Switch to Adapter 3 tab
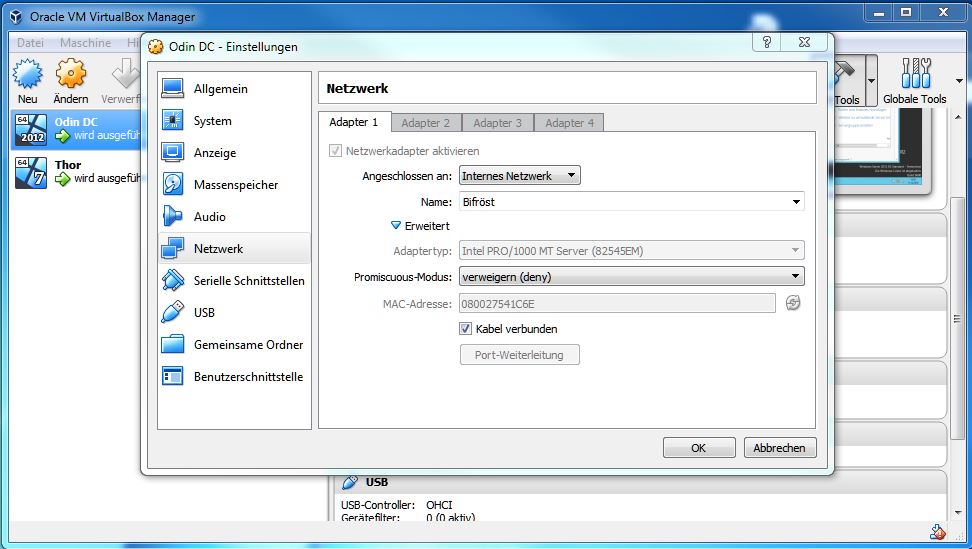972x549 pixels. tap(497, 123)
